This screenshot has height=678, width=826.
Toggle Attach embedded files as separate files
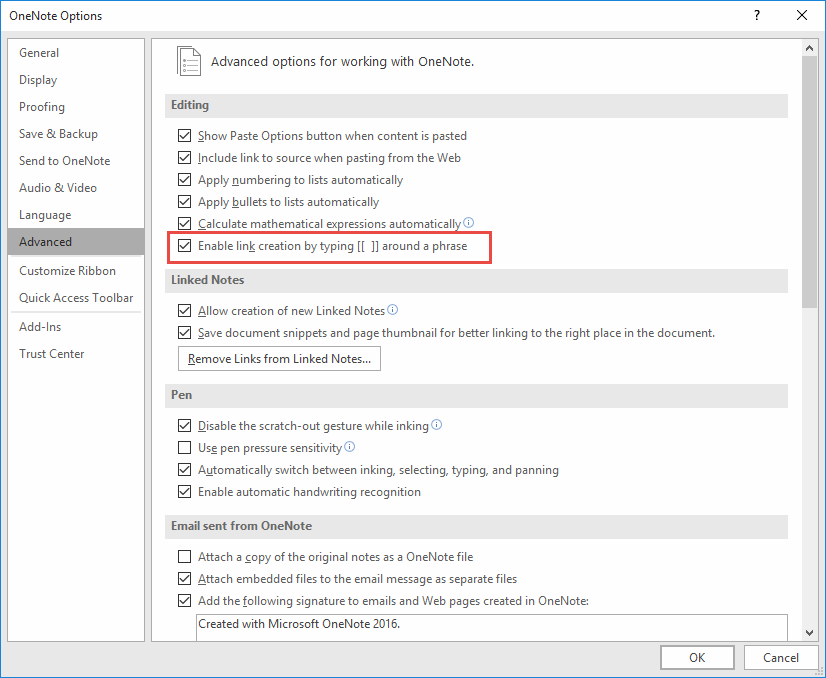point(184,579)
